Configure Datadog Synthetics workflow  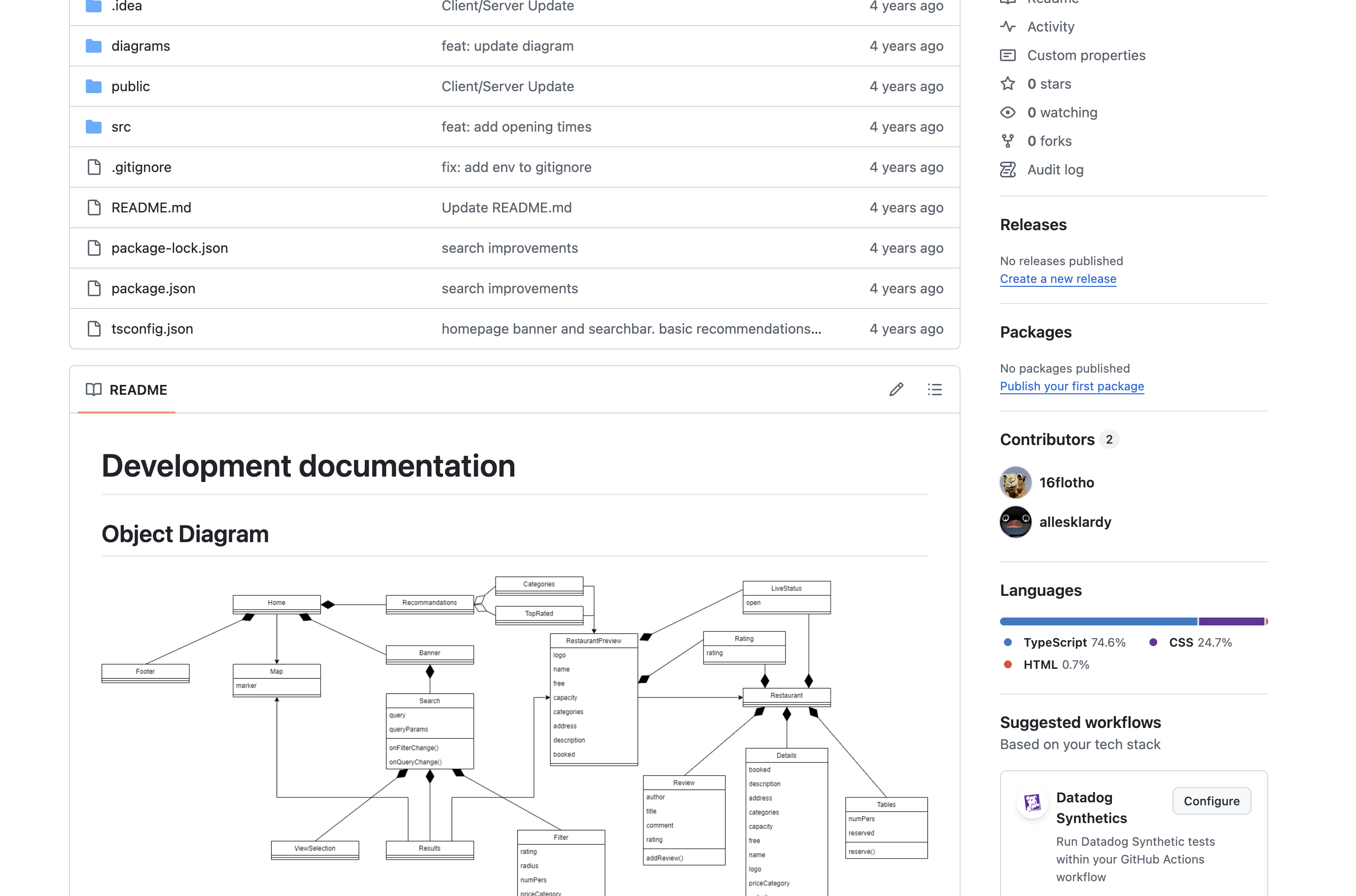[x=1211, y=801]
